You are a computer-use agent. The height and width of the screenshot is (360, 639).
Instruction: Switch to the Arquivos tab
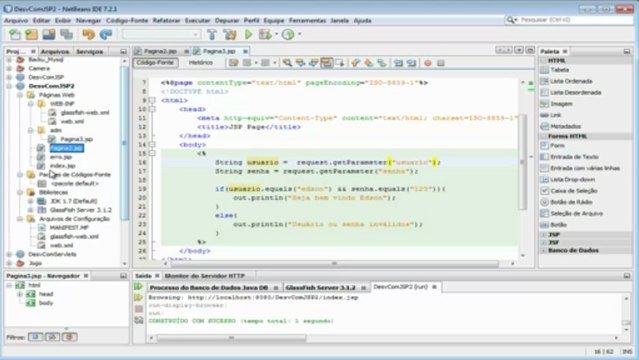[x=55, y=52]
